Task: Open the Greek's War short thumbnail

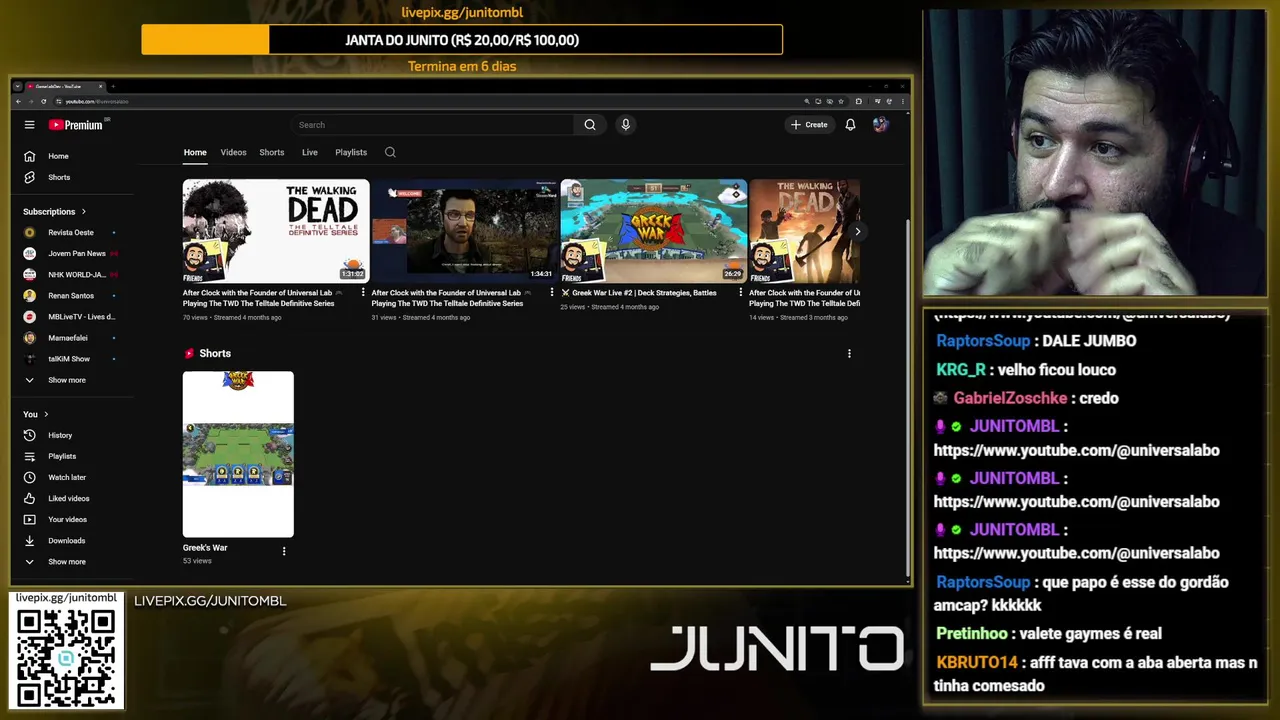Action: pyautogui.click(x=238, y=454)
